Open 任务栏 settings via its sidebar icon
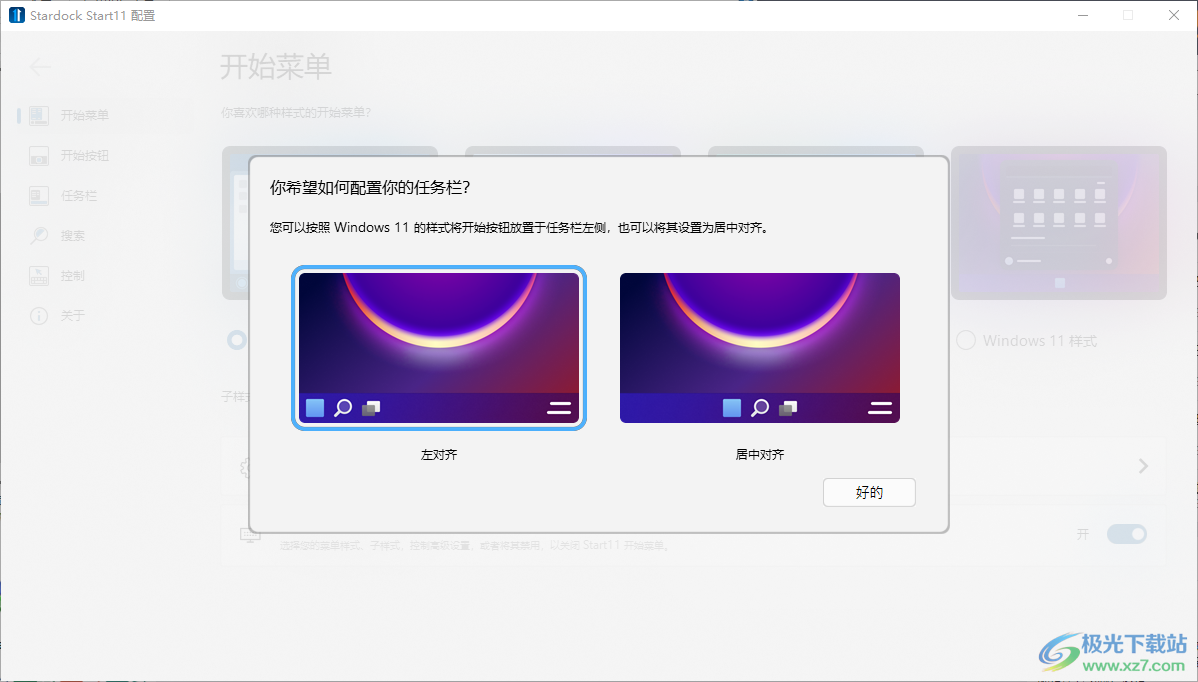This screenshot has height=682, width=1198. [x=38, y=195]
